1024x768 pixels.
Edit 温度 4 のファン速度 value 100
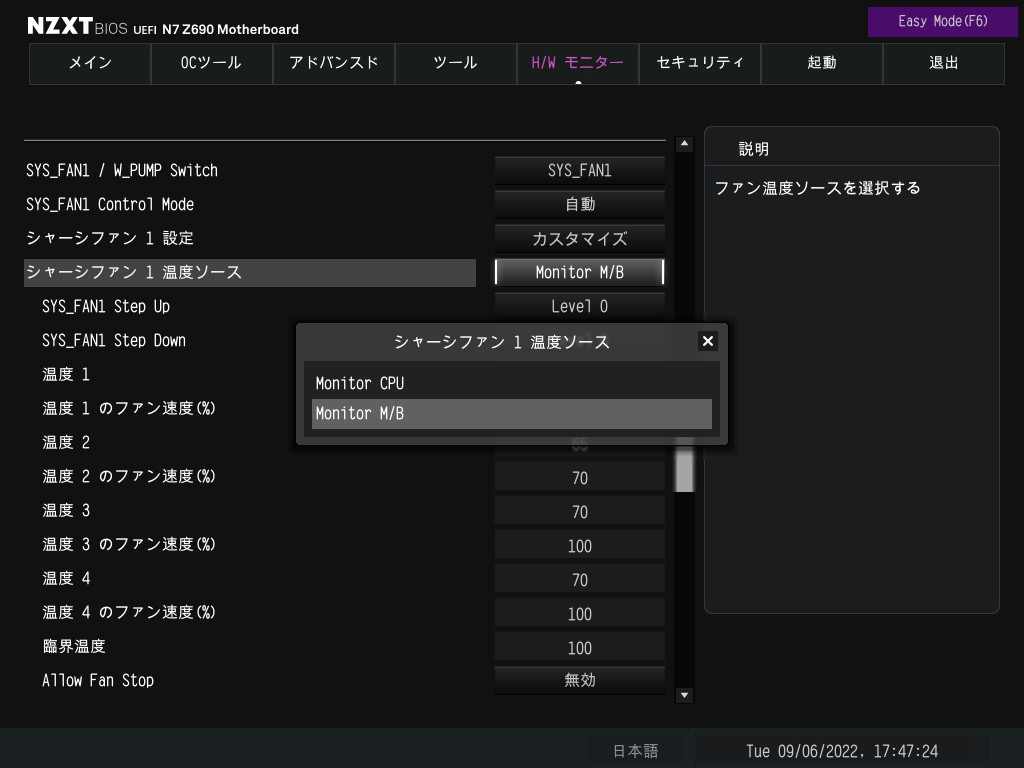(x=579, y=614)
